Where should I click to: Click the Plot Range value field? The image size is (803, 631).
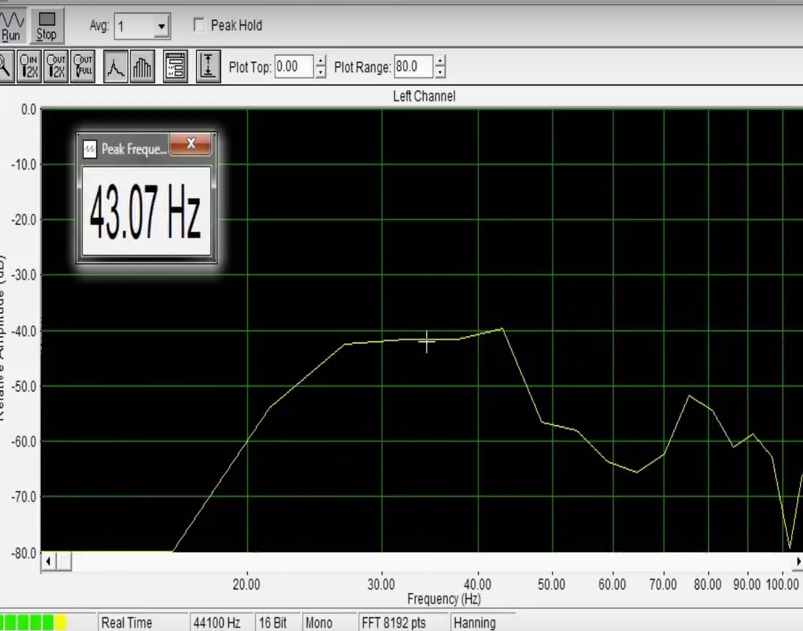point(414,67)
